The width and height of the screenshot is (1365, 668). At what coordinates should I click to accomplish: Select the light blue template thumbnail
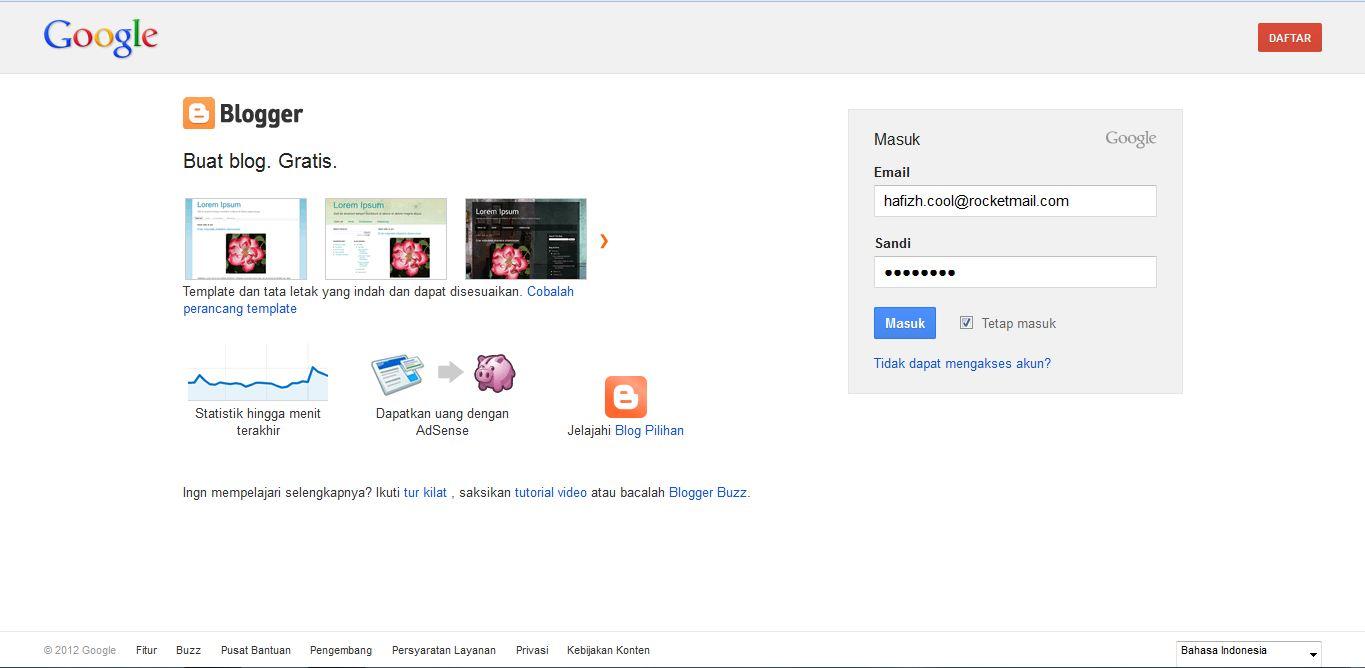pos(246,239)
